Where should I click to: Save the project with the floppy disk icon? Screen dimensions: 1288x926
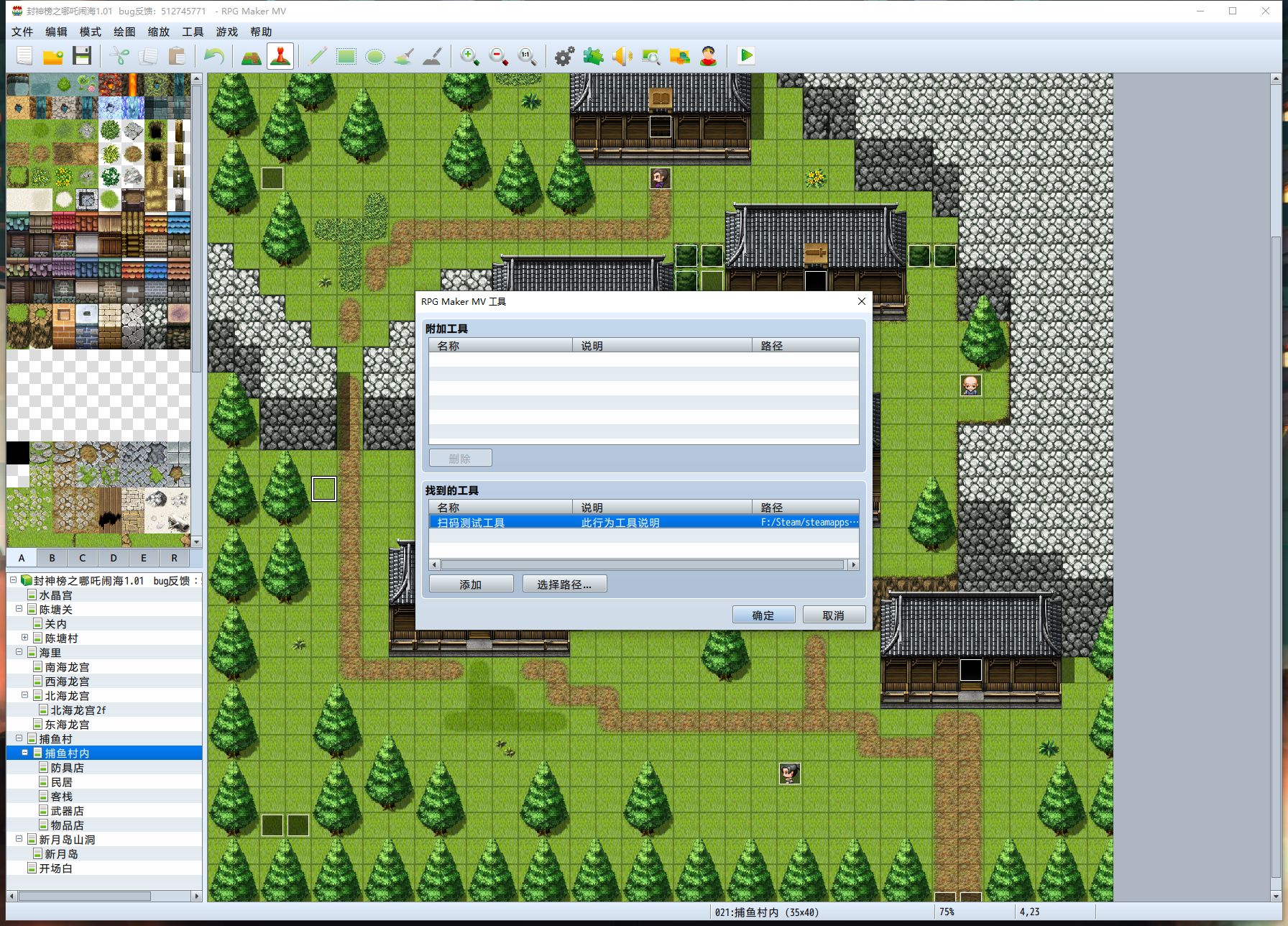82,56
